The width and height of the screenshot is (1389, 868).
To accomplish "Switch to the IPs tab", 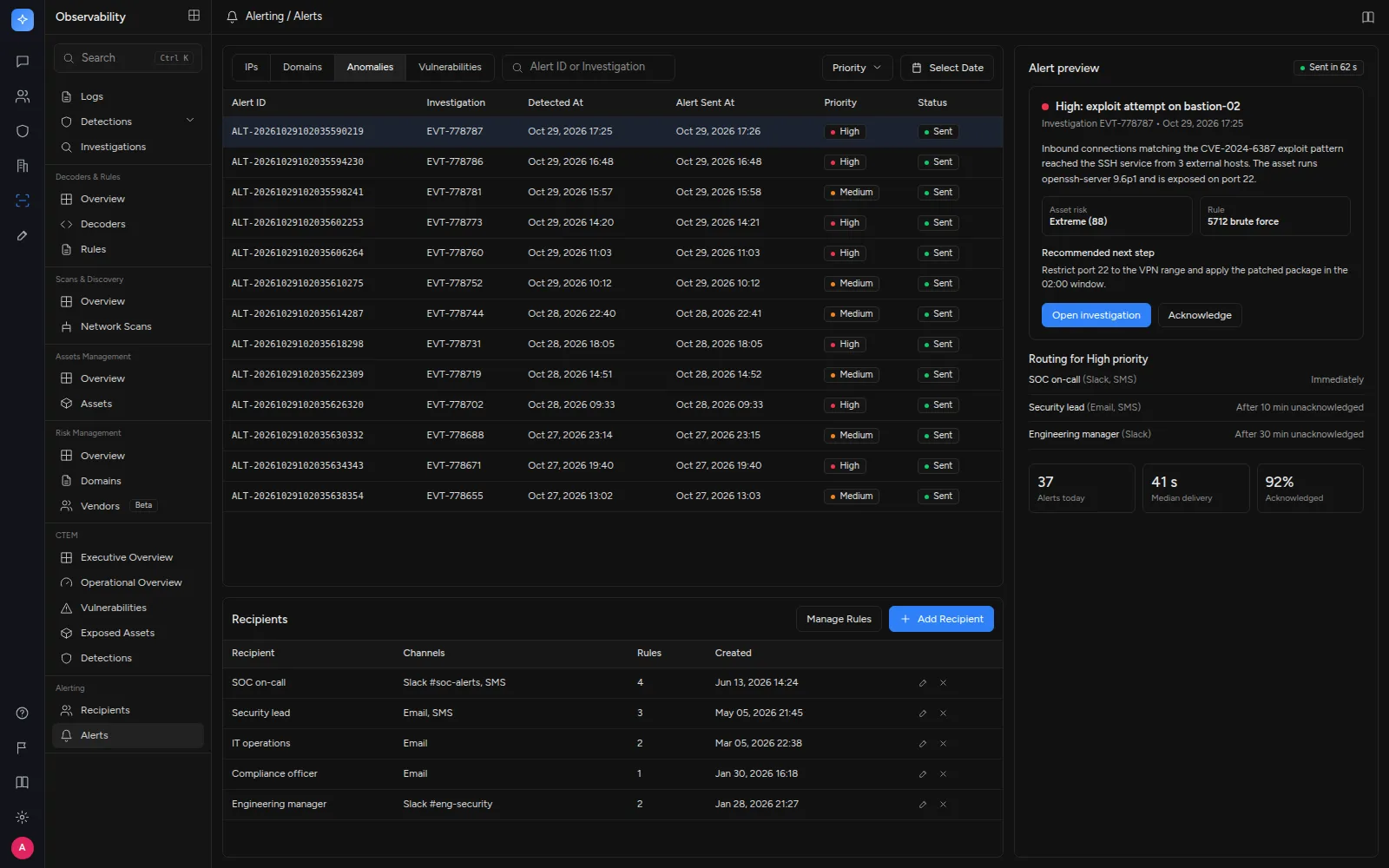I will [251, 67].
